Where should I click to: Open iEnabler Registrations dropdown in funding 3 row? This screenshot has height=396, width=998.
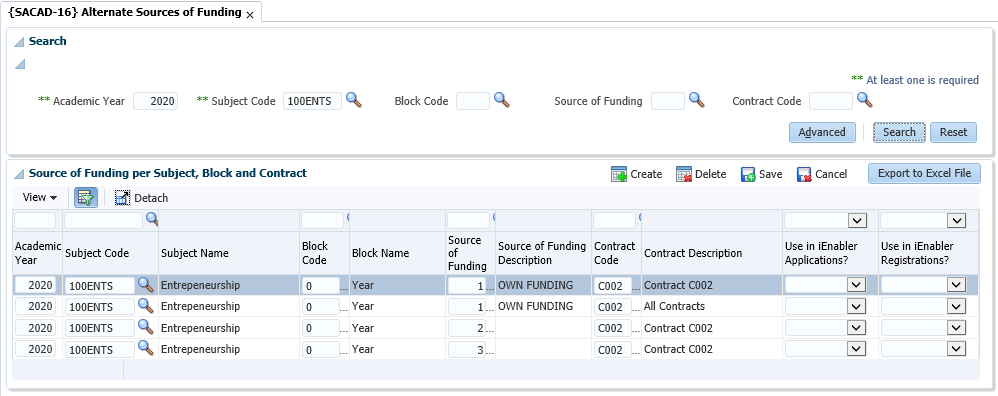point(956,350)
